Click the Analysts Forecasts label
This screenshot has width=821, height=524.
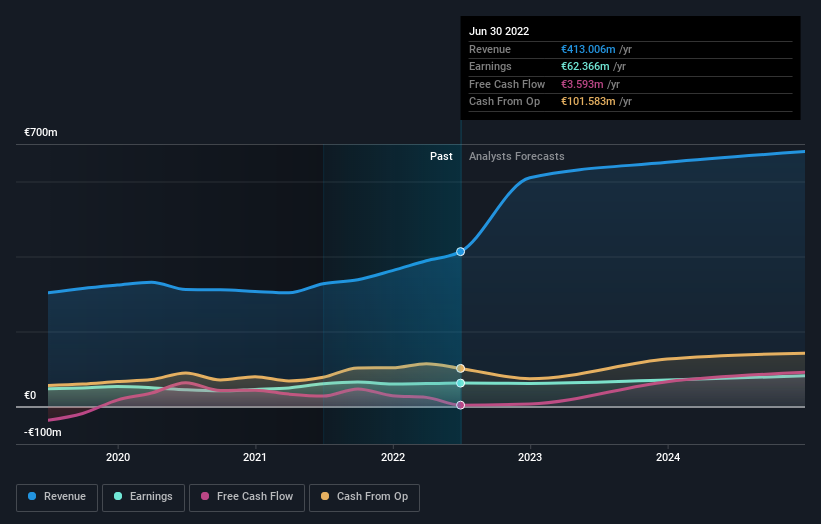click(516, 156)
